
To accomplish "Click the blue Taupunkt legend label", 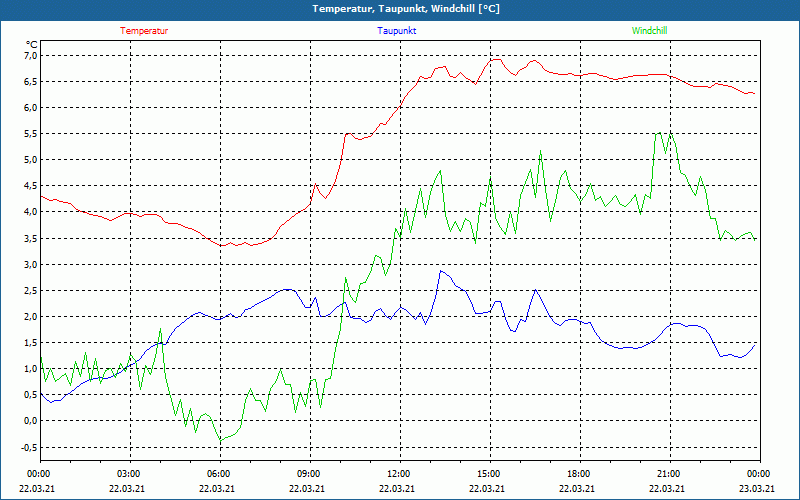I will point(396,31).
